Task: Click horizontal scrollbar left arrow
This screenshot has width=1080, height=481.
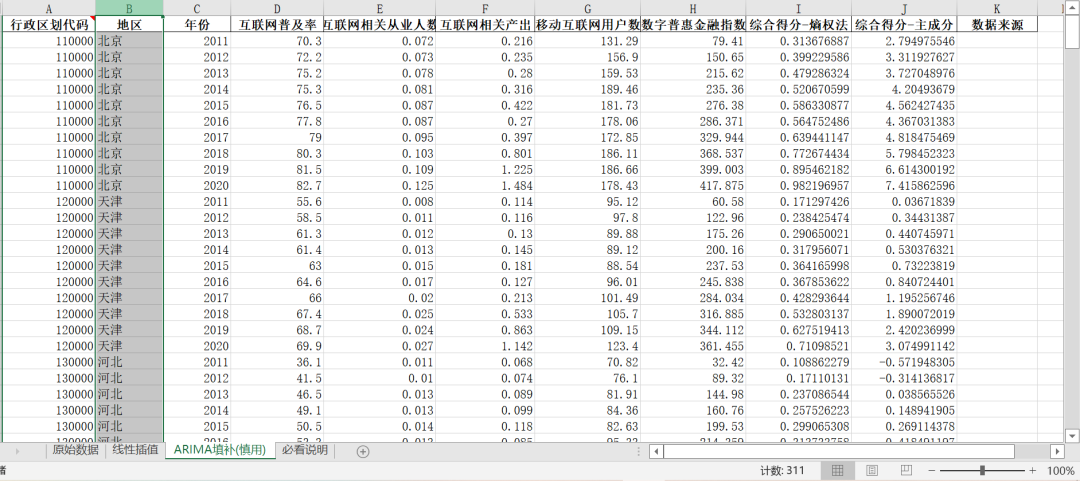Action: pos(656,451)
